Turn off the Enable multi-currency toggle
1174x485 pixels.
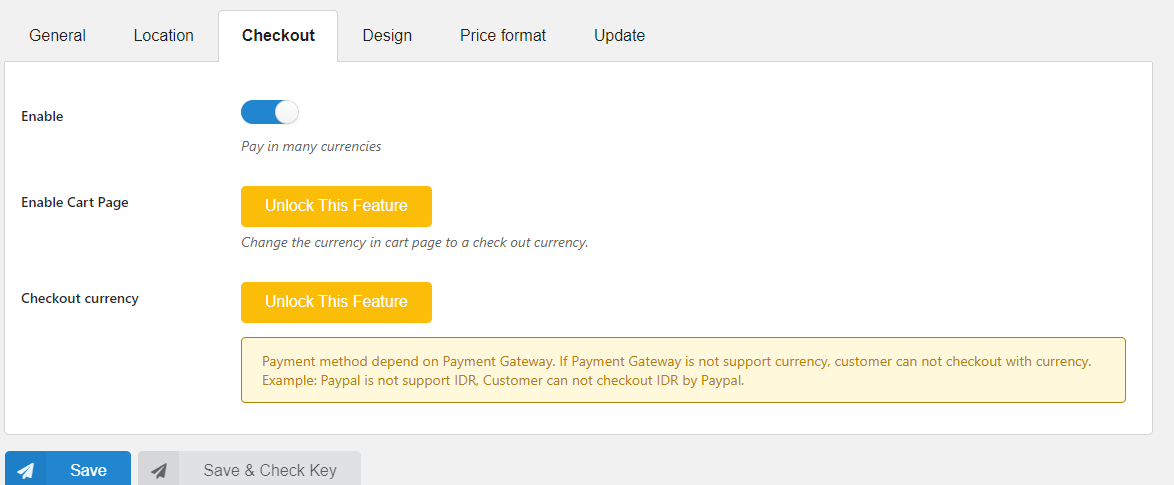[270, 112]
